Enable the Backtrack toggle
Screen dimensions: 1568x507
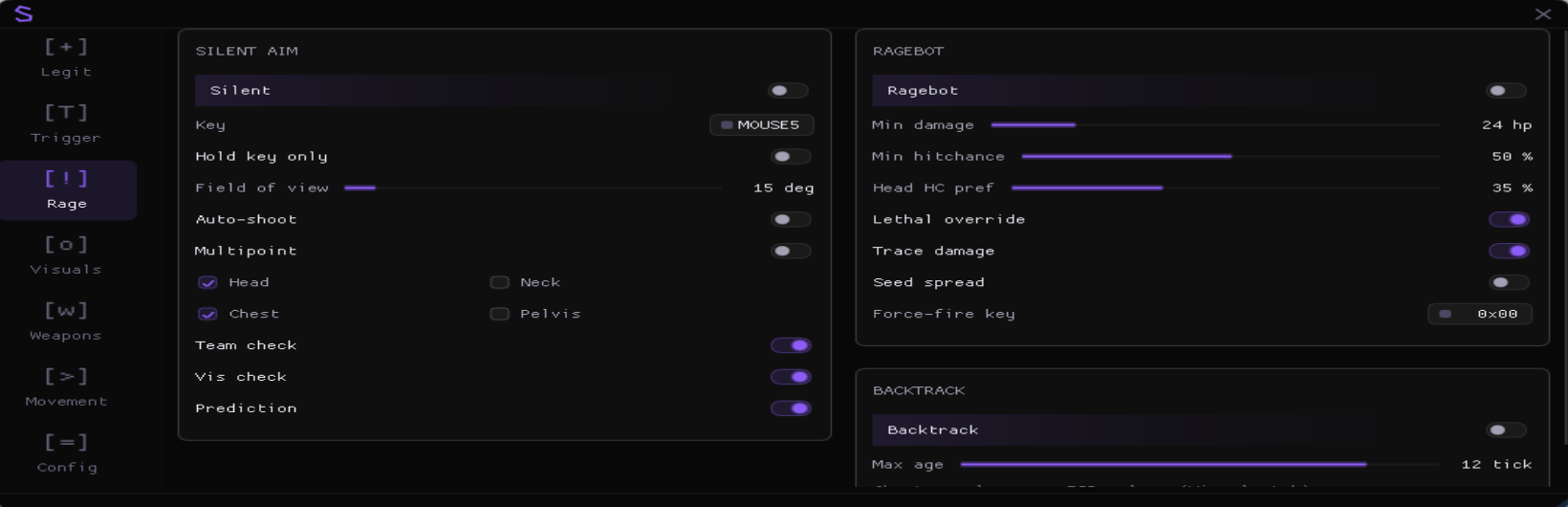(x=1507, y=430)
